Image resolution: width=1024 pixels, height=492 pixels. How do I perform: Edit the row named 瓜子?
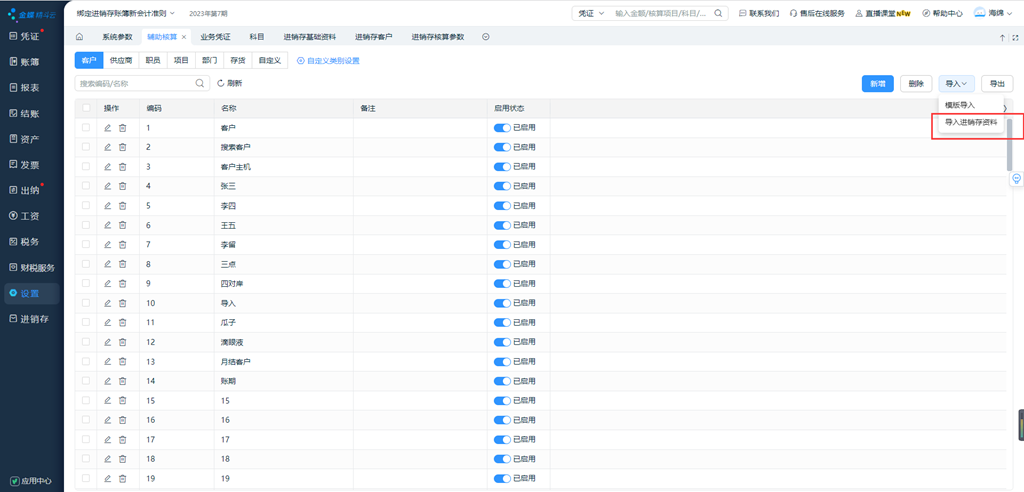click(x=108, y=323)
